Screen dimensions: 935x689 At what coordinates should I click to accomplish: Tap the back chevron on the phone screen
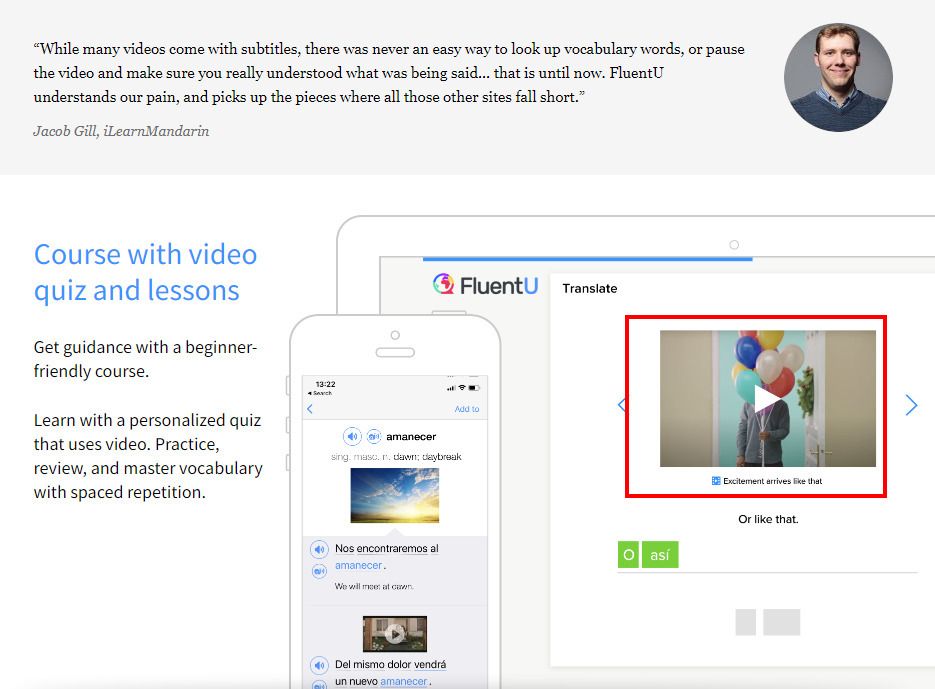click(x=309, y=409)
